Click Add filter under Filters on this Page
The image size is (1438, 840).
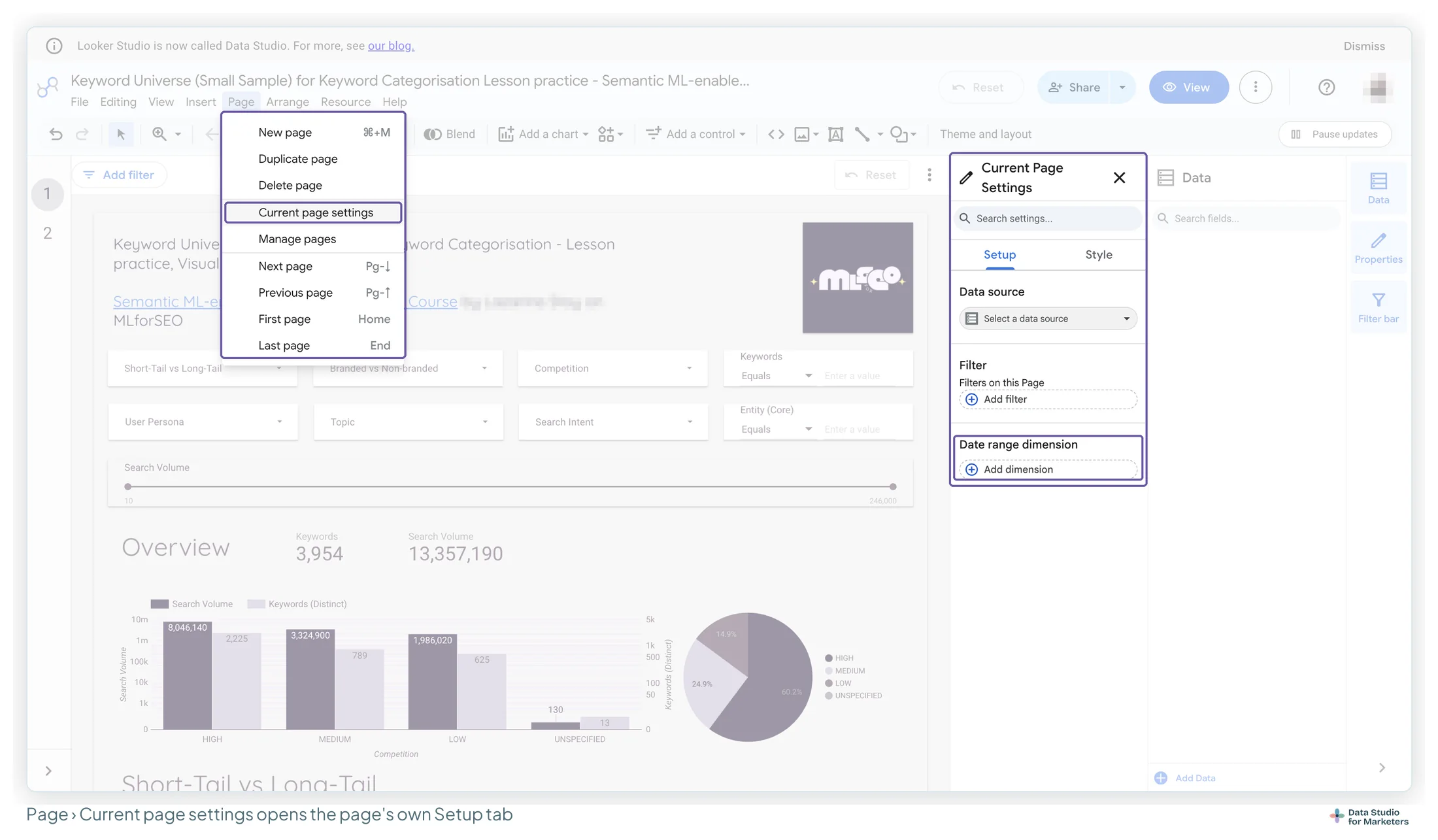1048,399
